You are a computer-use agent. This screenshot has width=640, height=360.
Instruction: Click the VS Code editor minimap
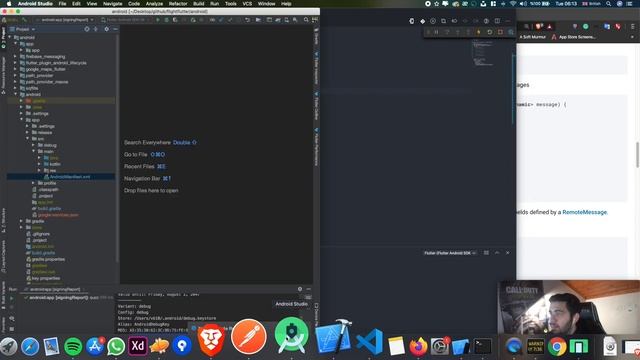click(484, 52)
